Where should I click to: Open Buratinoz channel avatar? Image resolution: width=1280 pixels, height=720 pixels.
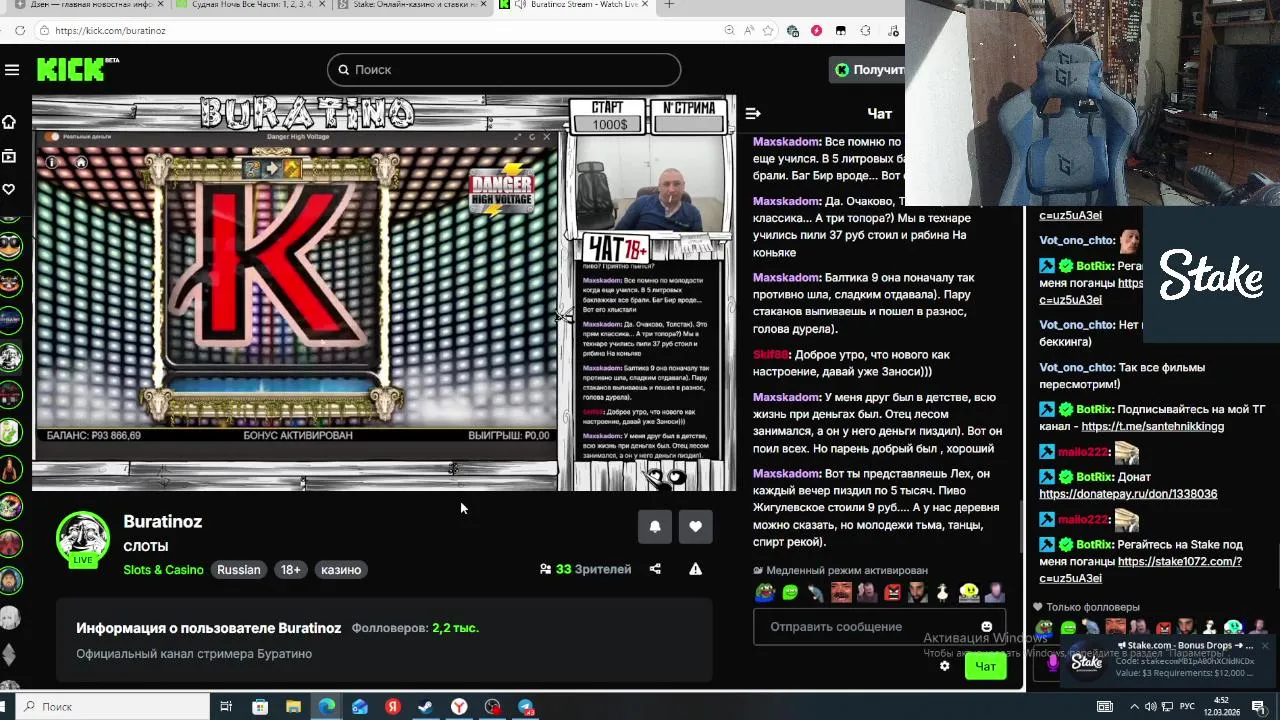[x=83, y=538]
